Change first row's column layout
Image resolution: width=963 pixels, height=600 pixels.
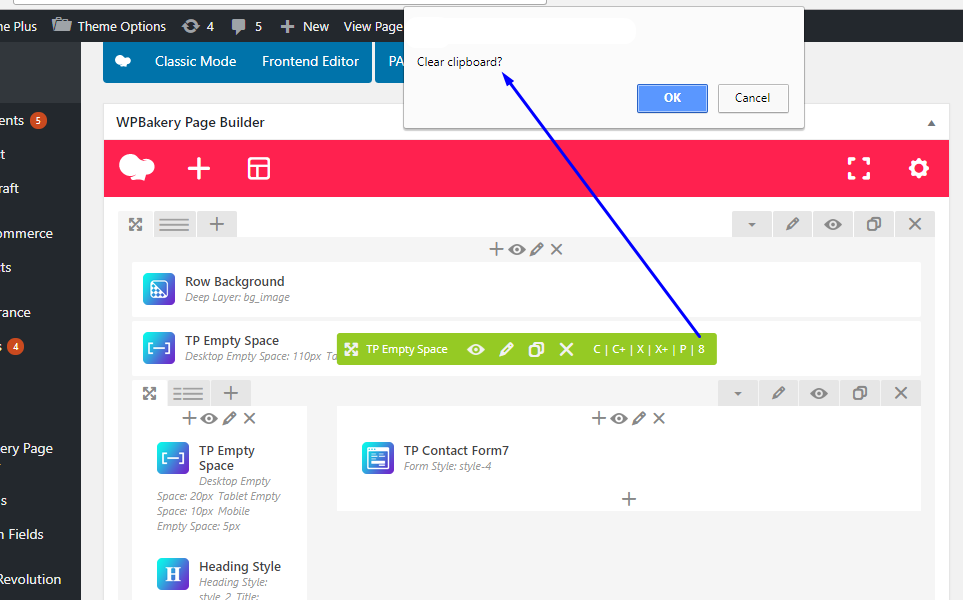click(x=174, y=224)
